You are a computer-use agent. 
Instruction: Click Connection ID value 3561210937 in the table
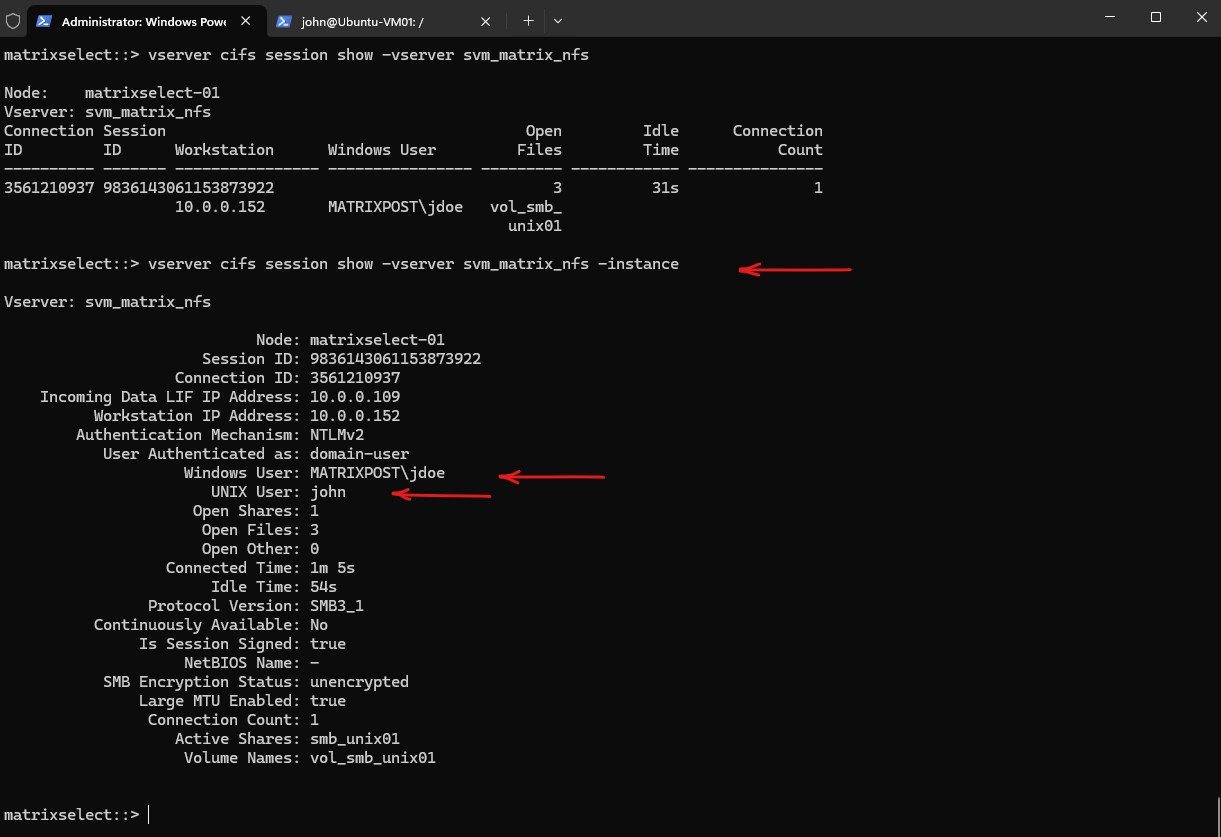(49, 188)
